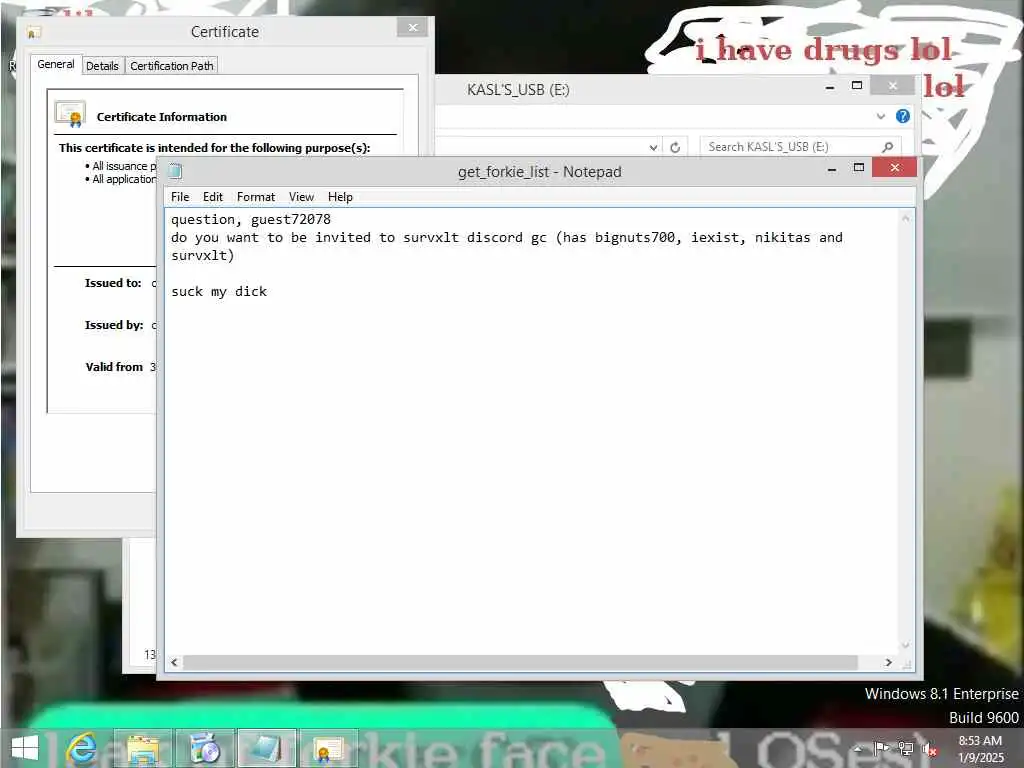Click the 'question, guest72078' line in Notepad
1024x768 pixels.
tap(251, 219)
